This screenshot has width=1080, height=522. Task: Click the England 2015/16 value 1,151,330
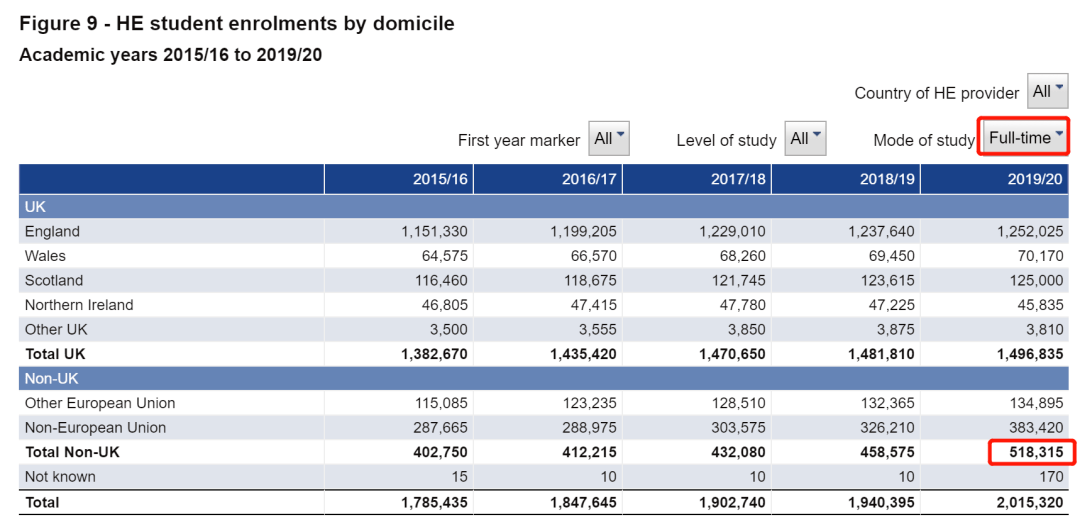point(435,231)
